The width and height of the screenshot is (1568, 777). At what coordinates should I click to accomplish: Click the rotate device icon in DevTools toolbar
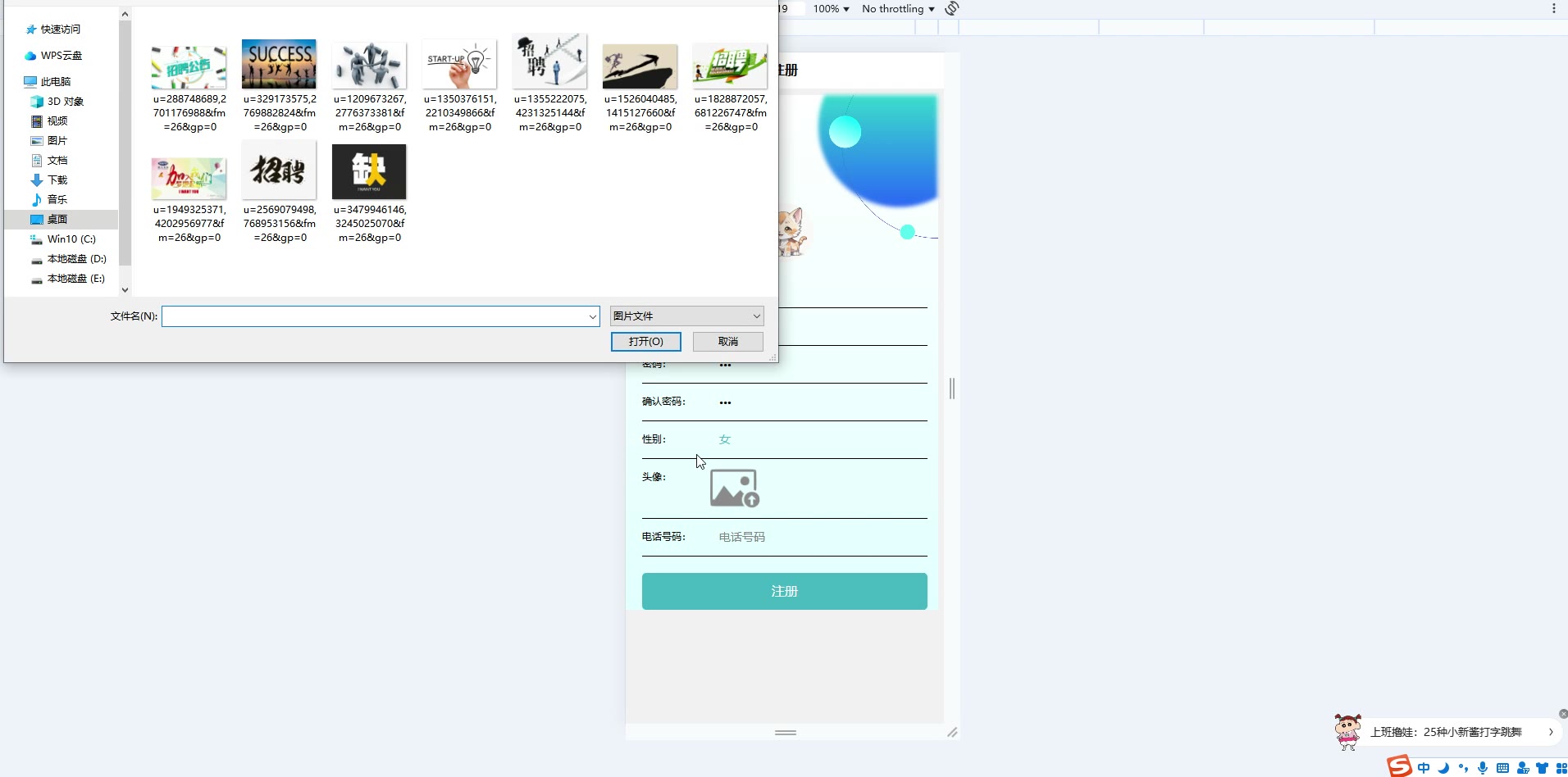(x=952, y=9)
